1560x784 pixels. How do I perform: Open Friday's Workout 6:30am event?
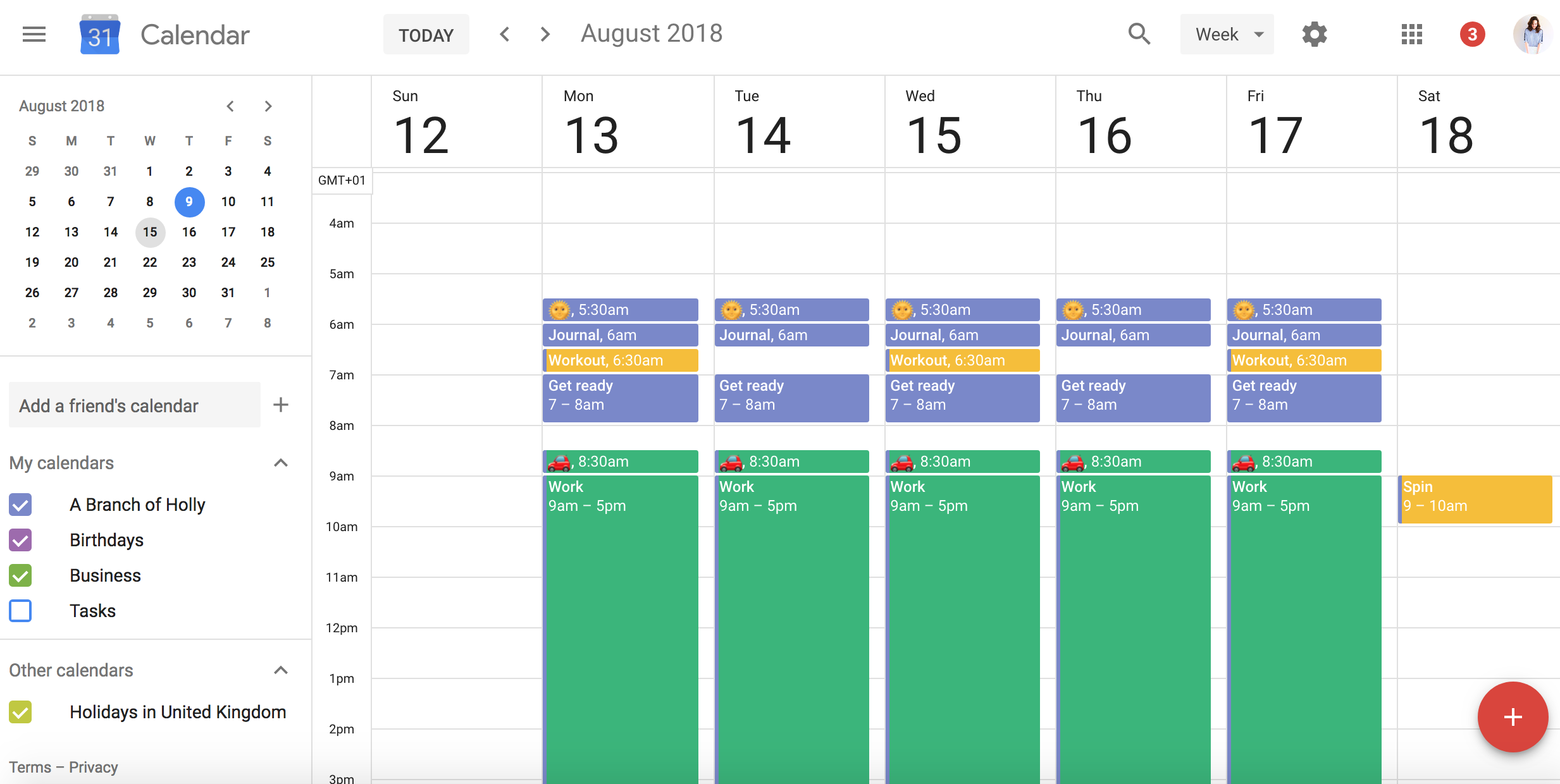coord(1304,360)
